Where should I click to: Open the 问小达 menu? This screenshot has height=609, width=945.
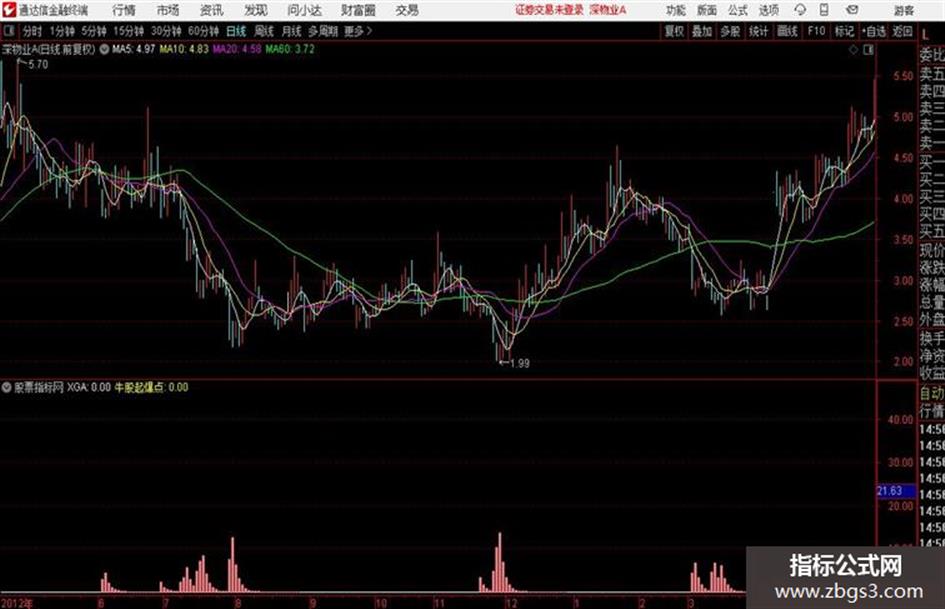point(304,10)
